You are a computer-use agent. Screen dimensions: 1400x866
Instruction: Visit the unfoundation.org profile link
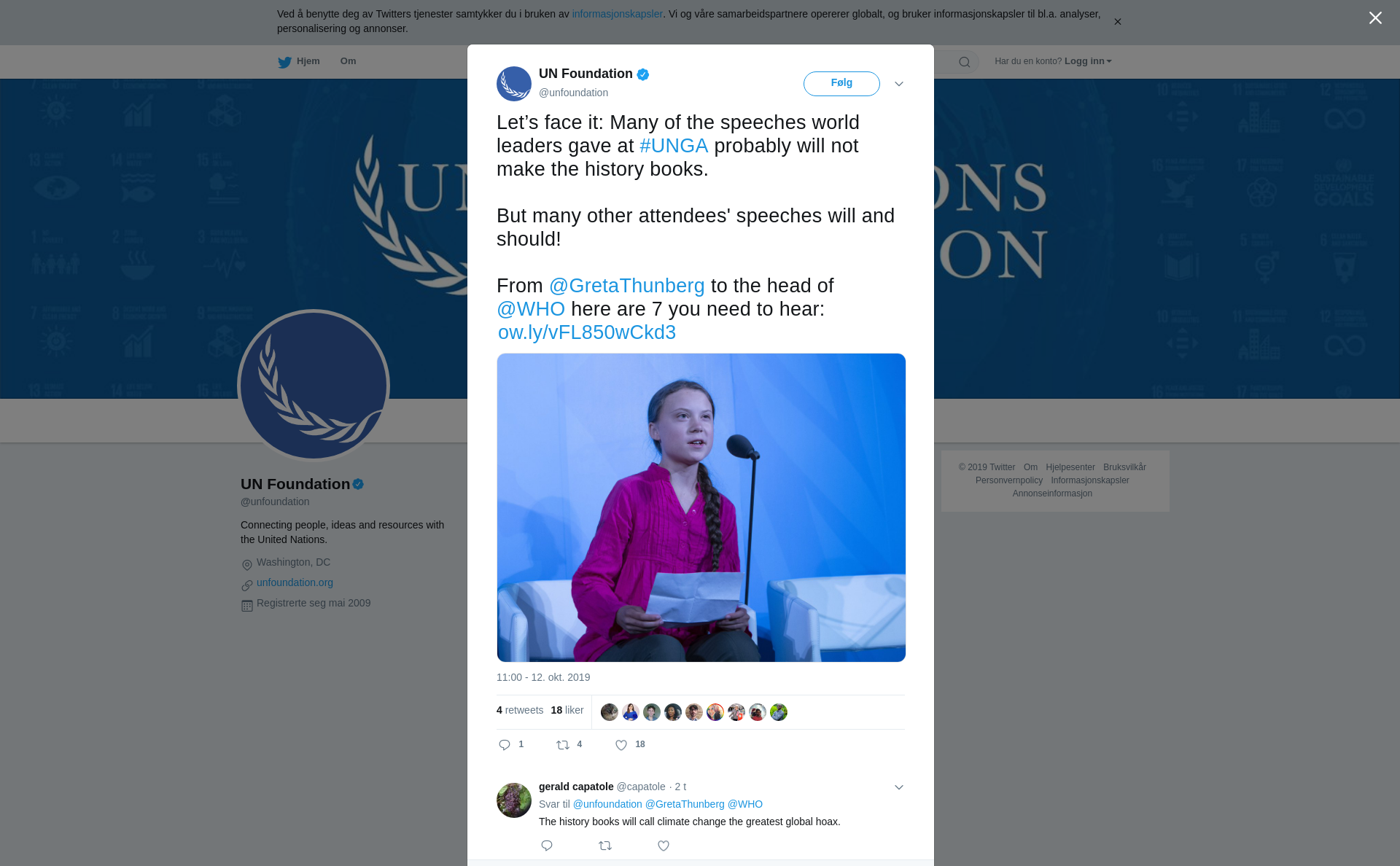pos(295,582)
